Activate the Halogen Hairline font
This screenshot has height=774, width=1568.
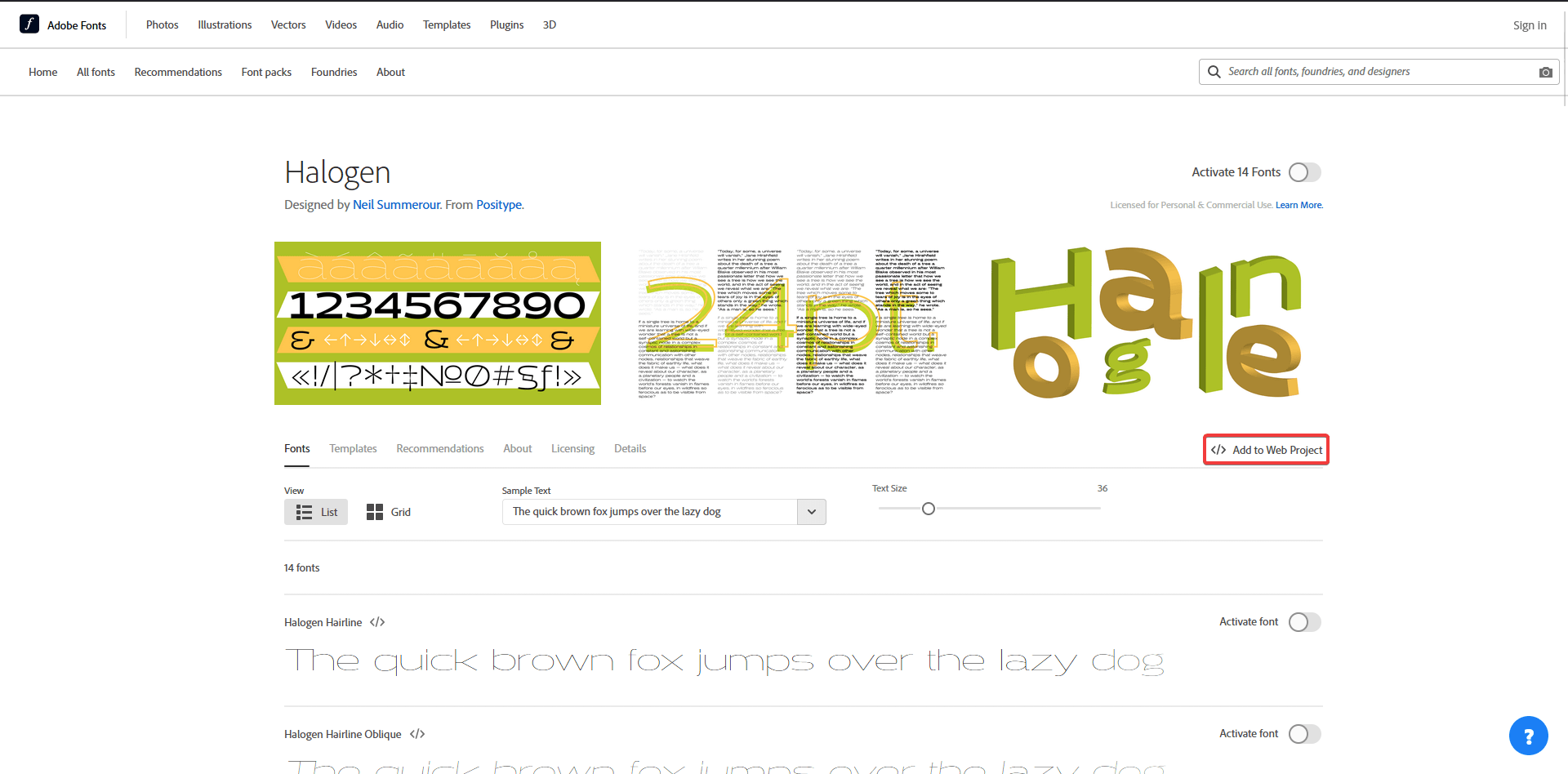coord(1303,621)
